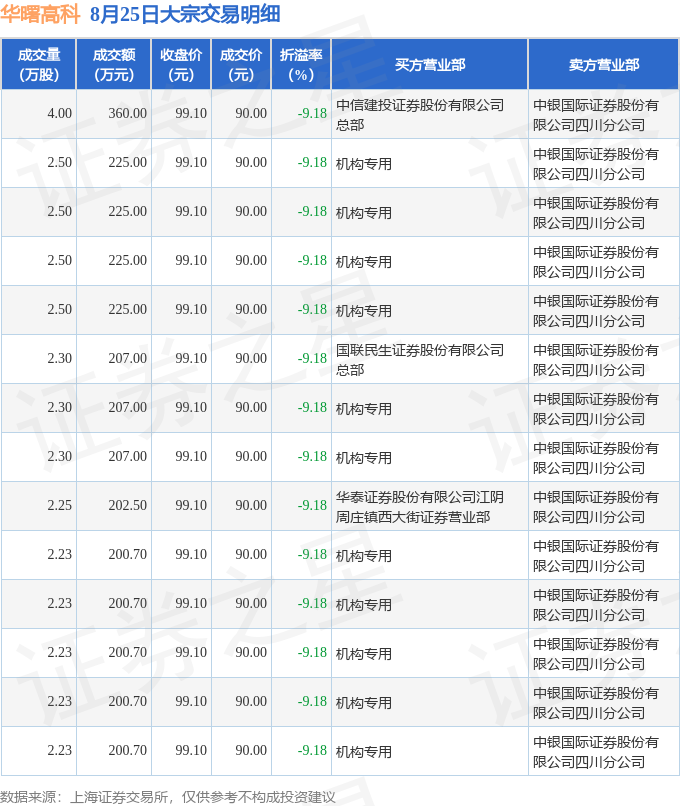Click the 华曙高科 stock name in title
This screenshot has width=680, height=806.
tap(40, 14)
